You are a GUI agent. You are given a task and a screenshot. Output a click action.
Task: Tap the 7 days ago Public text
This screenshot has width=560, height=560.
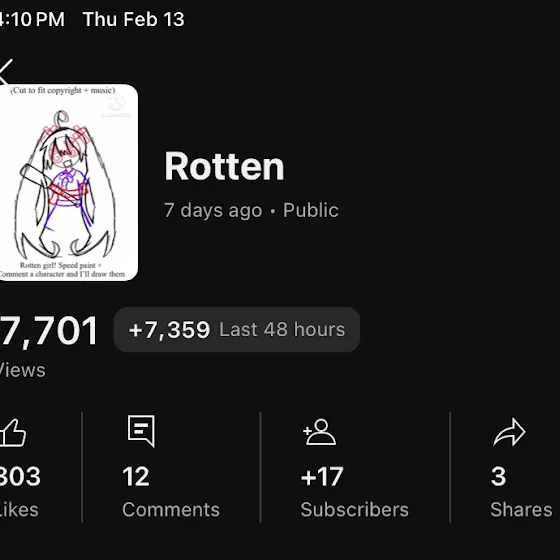(251, 210)
